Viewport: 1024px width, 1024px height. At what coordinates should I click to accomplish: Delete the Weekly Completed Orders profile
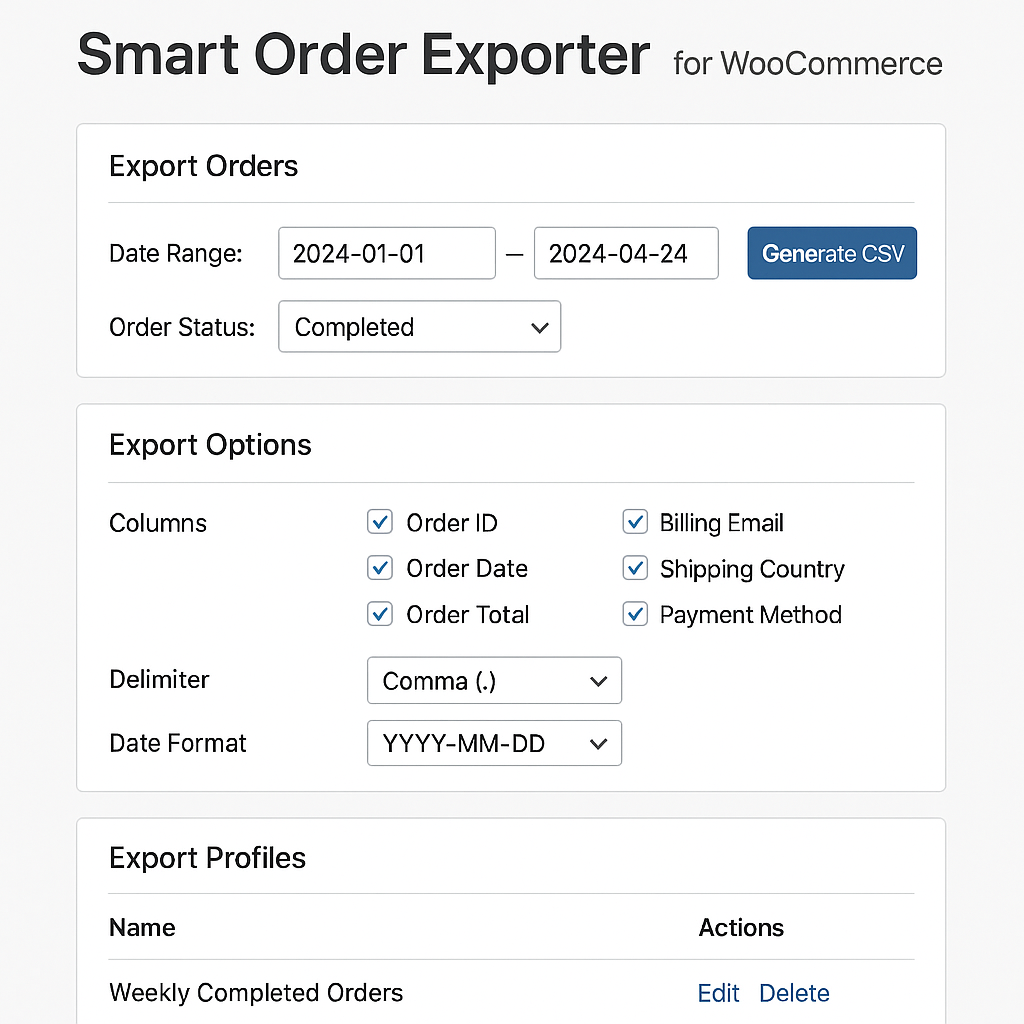pos(794,993)
